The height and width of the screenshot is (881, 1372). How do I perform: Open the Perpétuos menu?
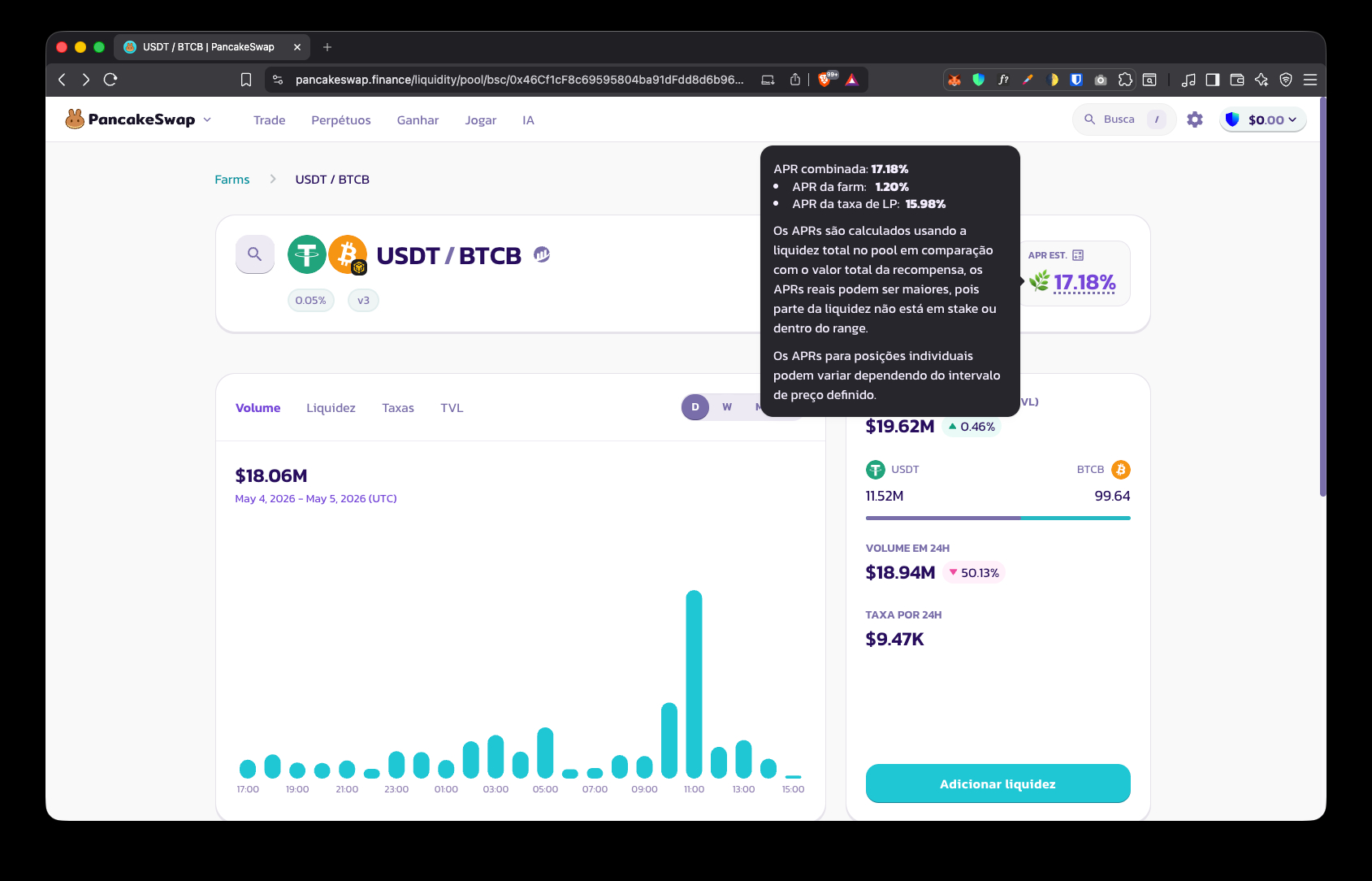point(341,120)
